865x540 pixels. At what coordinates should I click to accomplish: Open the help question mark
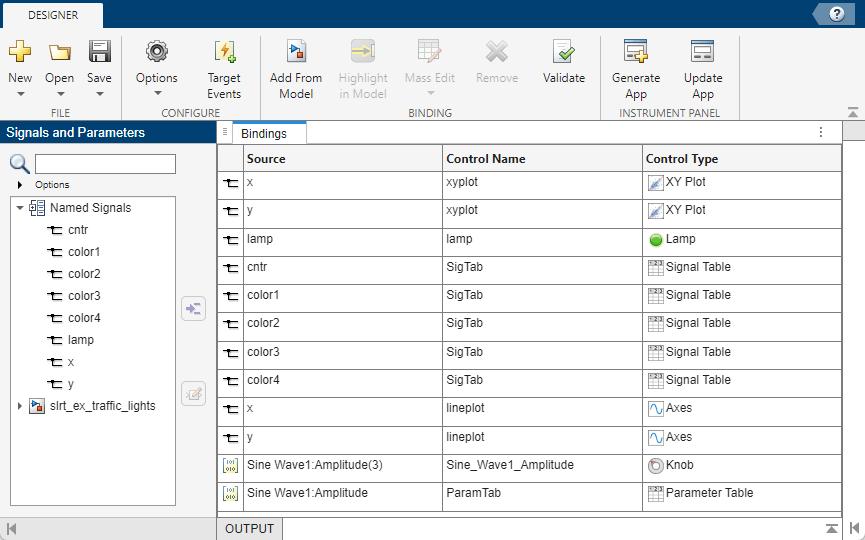click(836, 13)
